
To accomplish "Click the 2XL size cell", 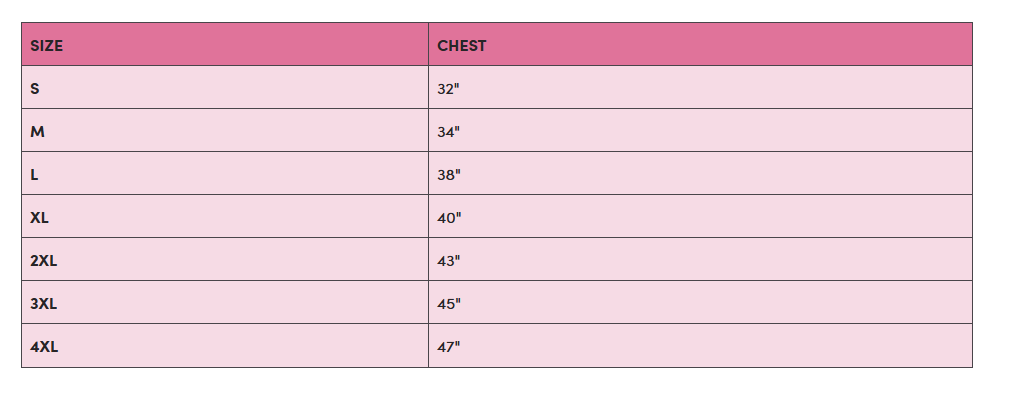I will point(44,261).
